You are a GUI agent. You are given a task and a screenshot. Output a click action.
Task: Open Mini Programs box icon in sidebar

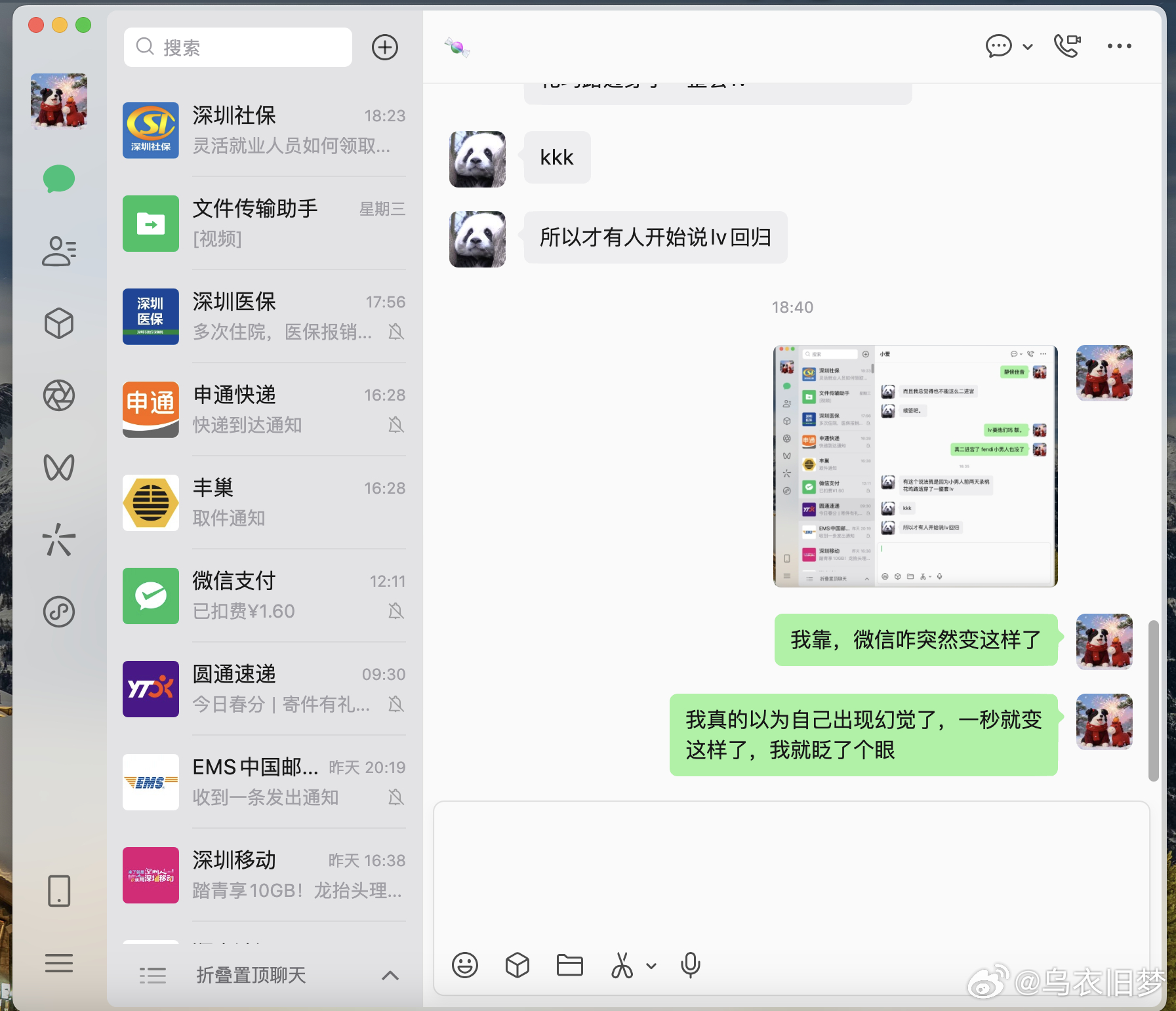click(59, 323)
